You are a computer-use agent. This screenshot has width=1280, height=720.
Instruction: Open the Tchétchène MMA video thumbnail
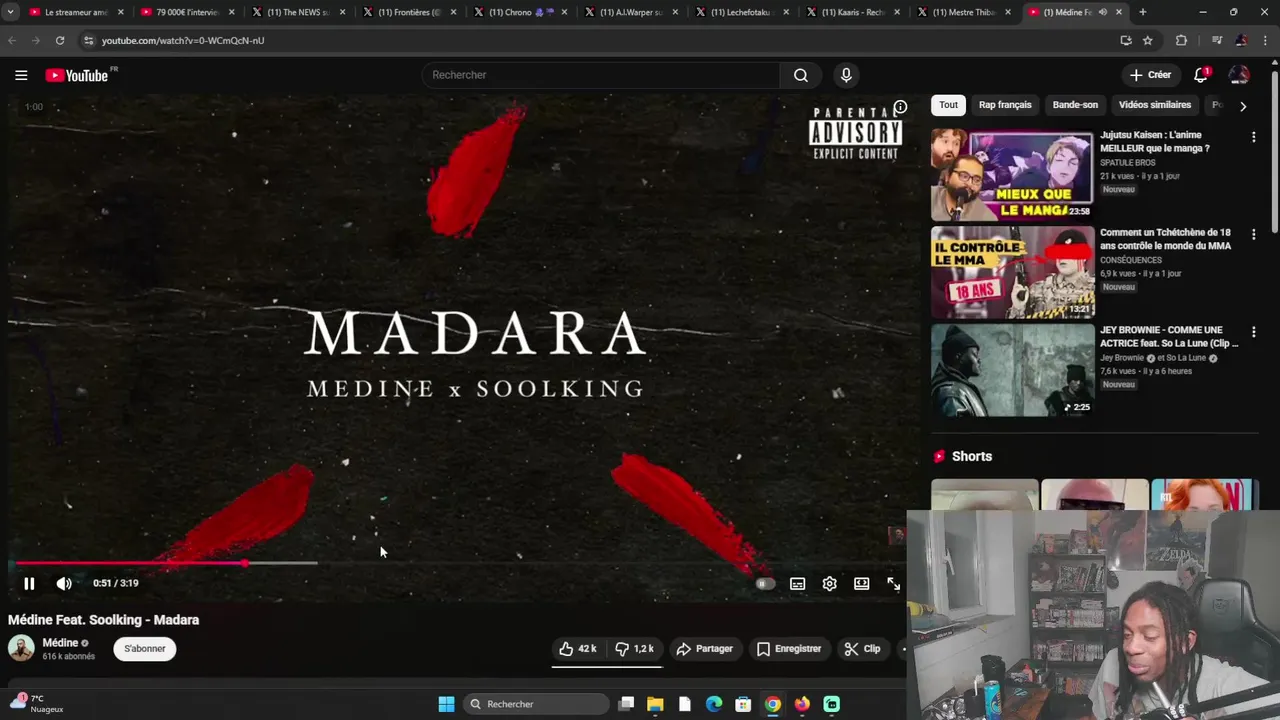point(1012,272)
